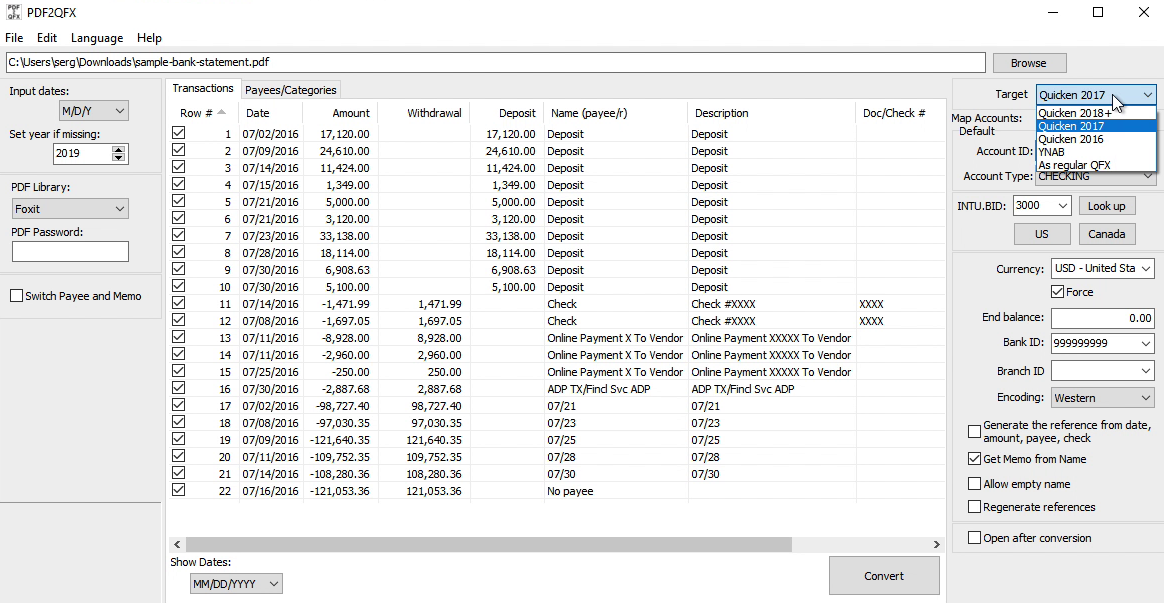Select Quicken 2018+ from target list
The height and width of the screenshot is (603, 1164).
[1096, 113]
